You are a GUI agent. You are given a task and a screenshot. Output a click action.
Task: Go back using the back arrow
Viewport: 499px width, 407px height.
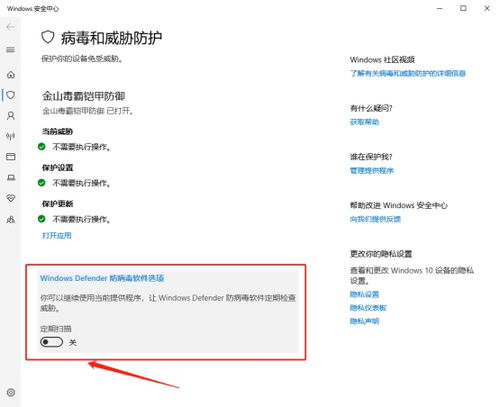(10, 27)
